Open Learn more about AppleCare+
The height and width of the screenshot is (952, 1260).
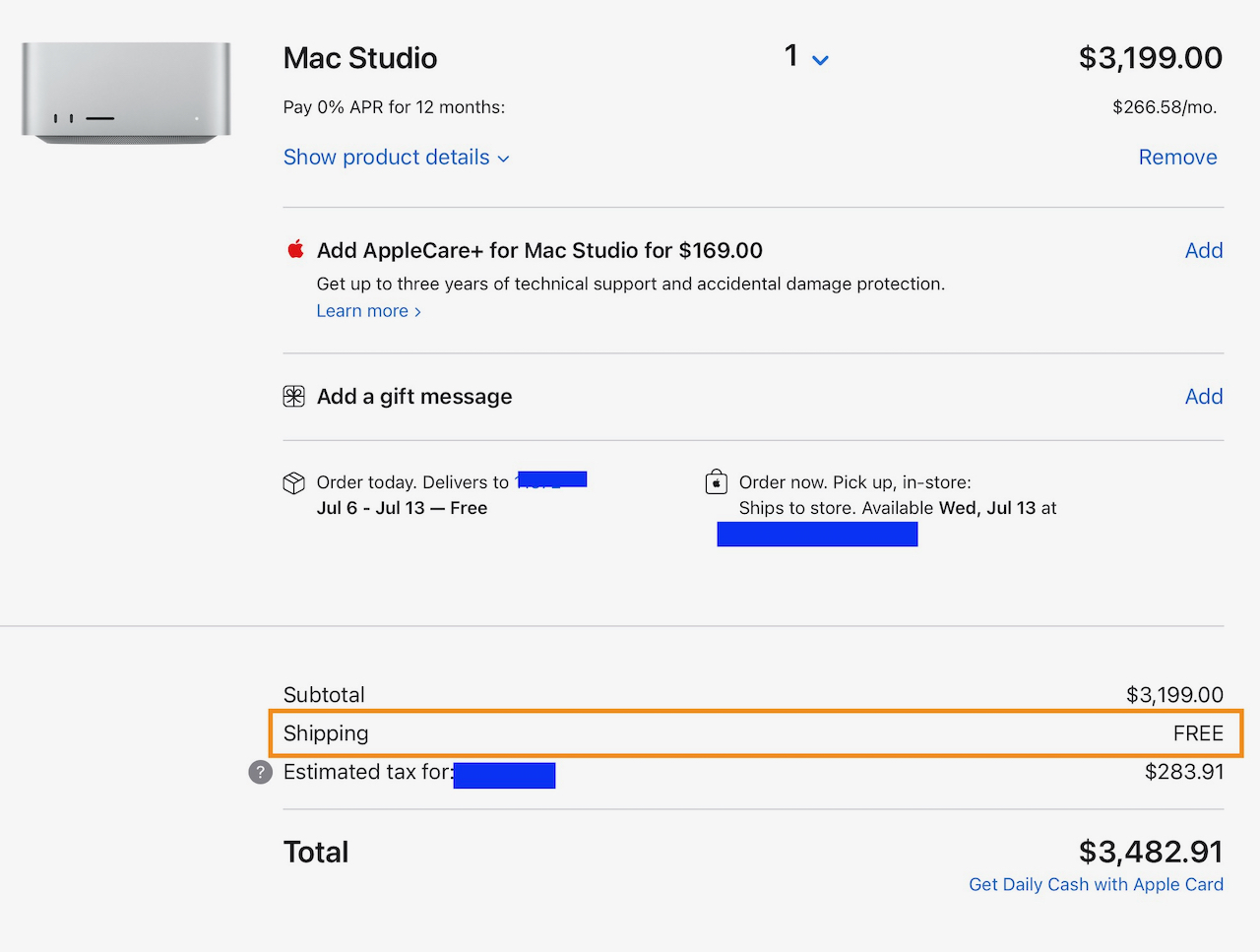(x=368, y=311)
